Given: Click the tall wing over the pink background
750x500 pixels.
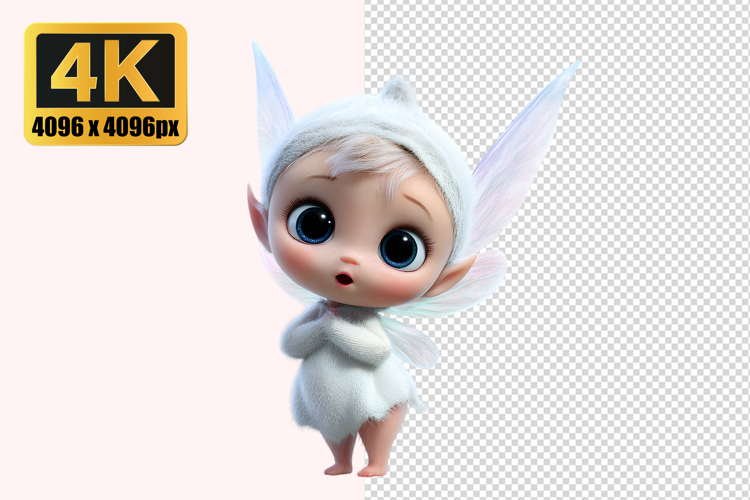Looking at the screenshot, I should (272, 105).
